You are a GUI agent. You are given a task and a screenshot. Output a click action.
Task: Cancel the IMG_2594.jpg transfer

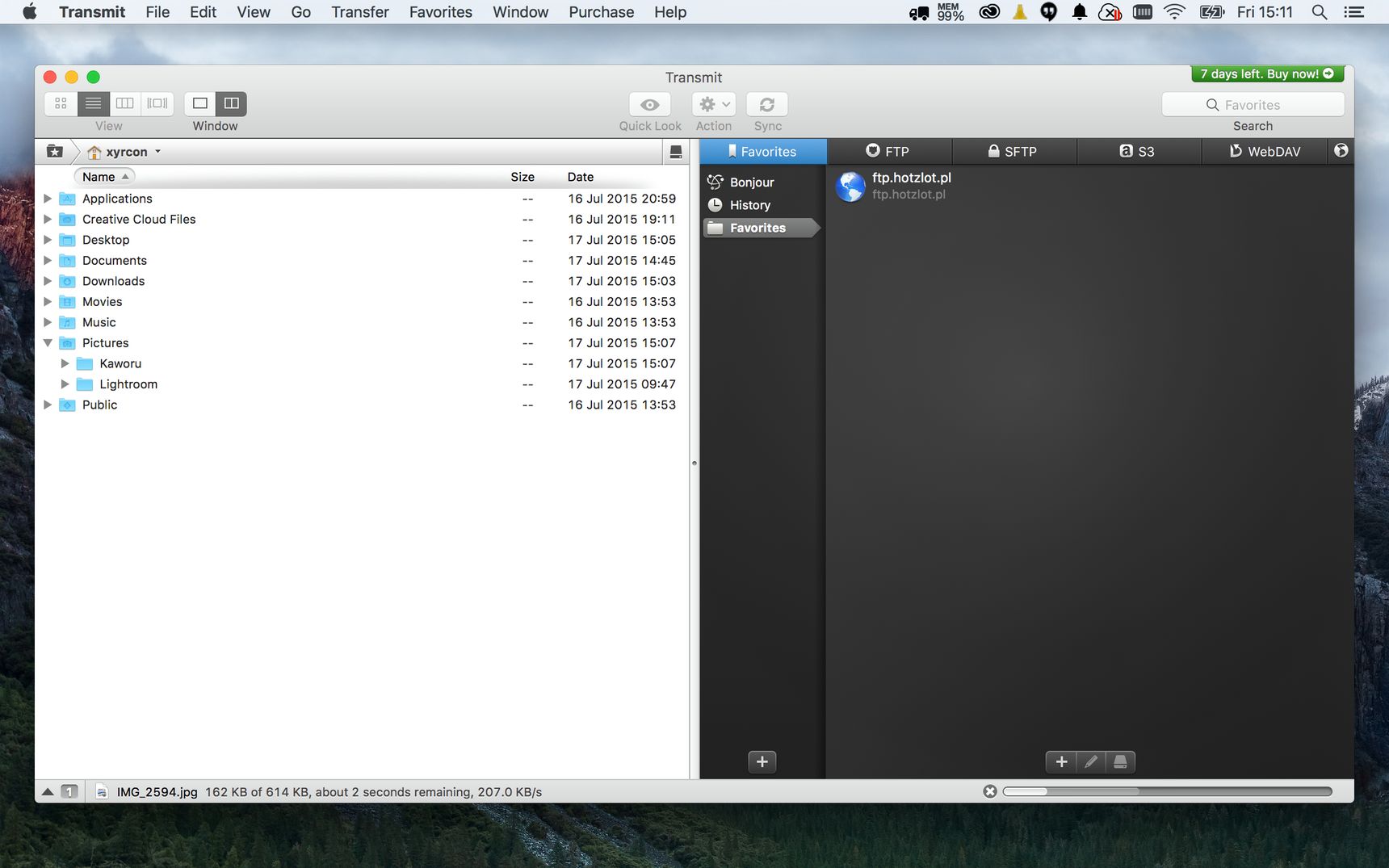(x=990, y=791)
